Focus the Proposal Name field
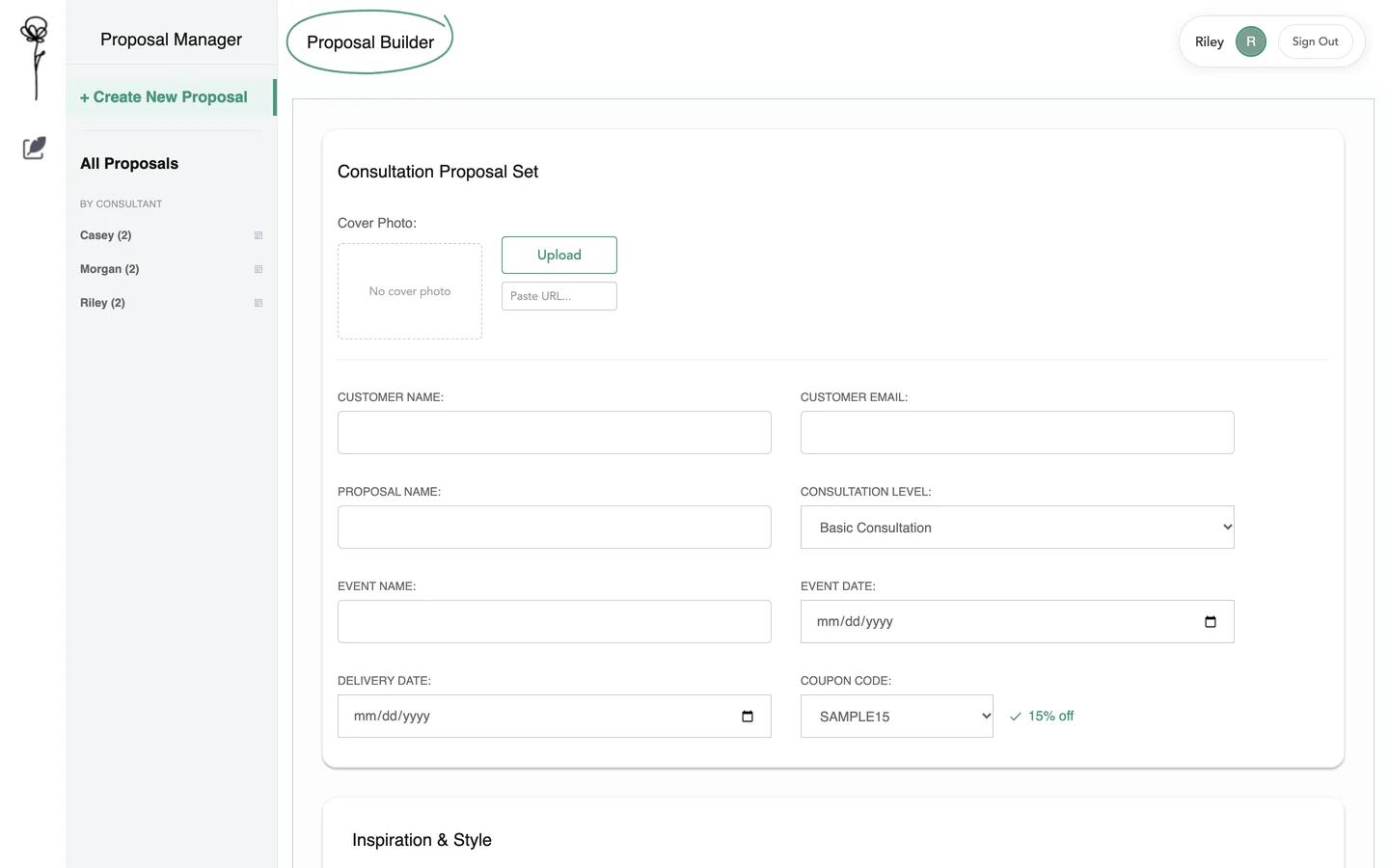This screenshot has width=1389, height=868. pos(555,528)
